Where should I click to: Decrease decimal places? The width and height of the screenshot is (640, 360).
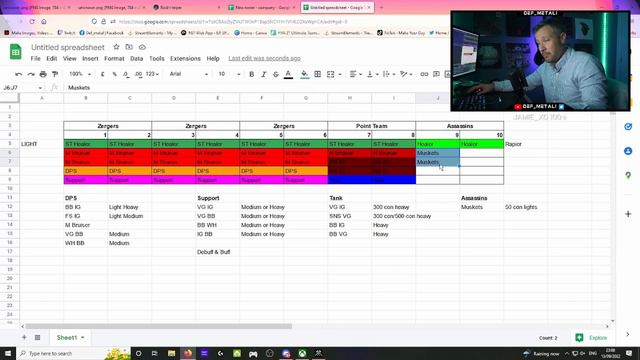pyautogui.click(x=126, y=74)
